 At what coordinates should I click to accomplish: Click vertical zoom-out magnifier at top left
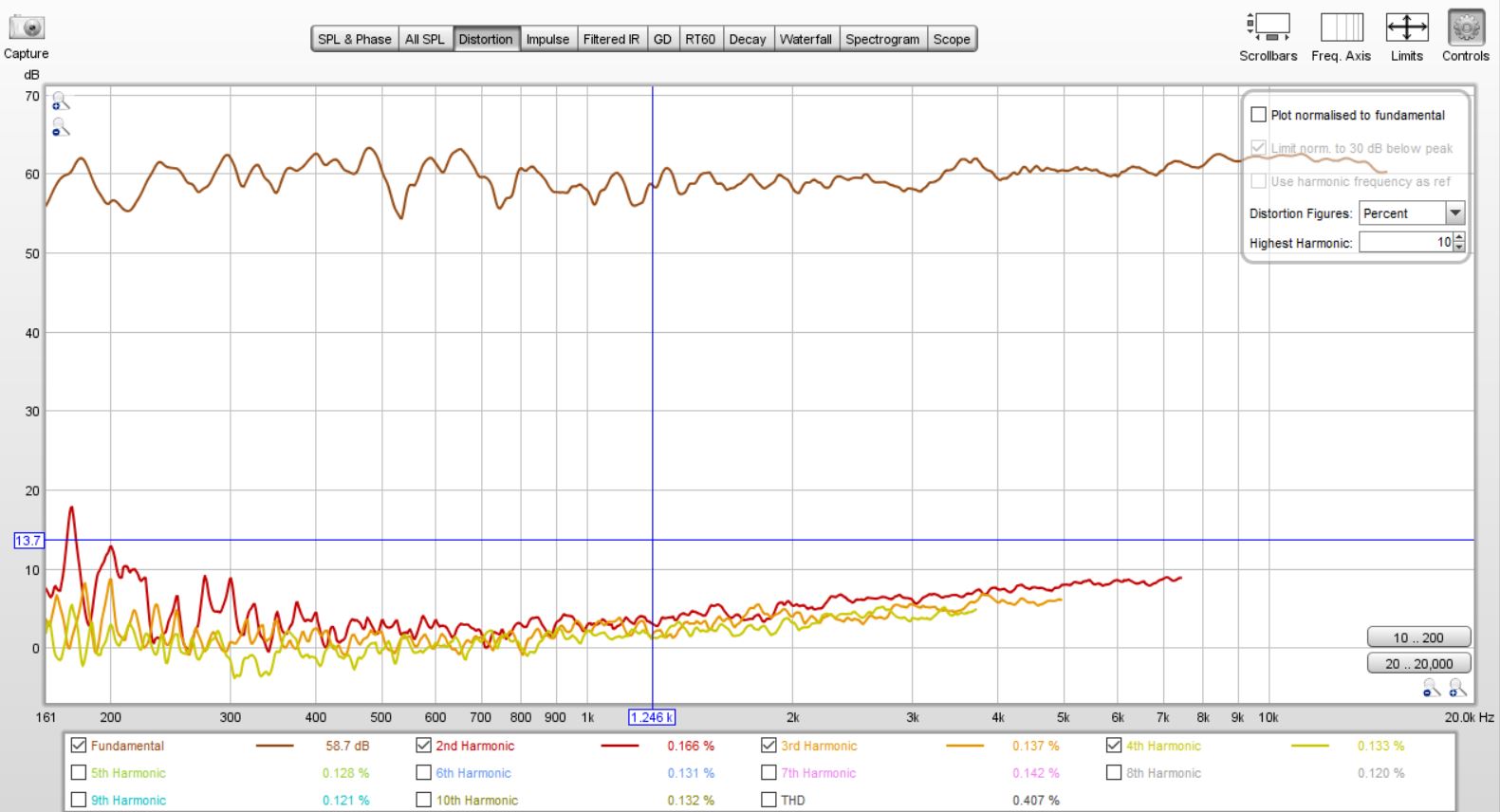tap(60, 127)
